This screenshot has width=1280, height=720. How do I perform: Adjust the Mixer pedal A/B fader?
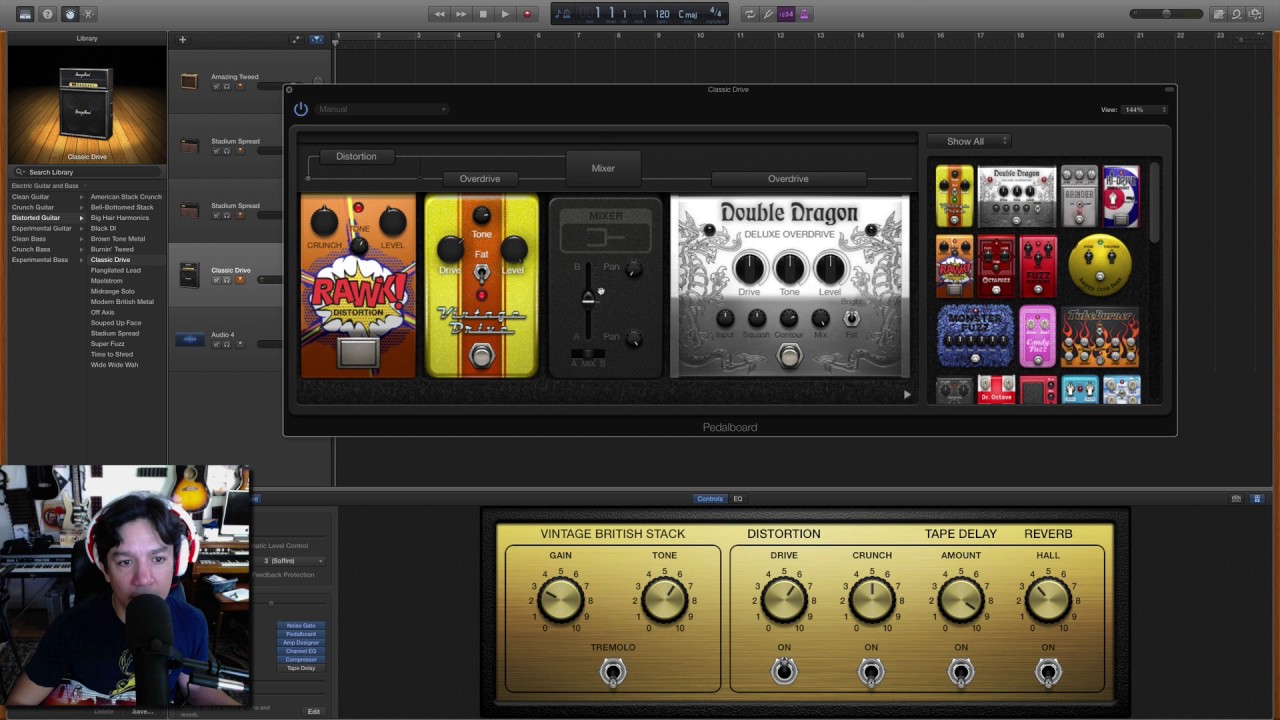[x=588, y=298]
